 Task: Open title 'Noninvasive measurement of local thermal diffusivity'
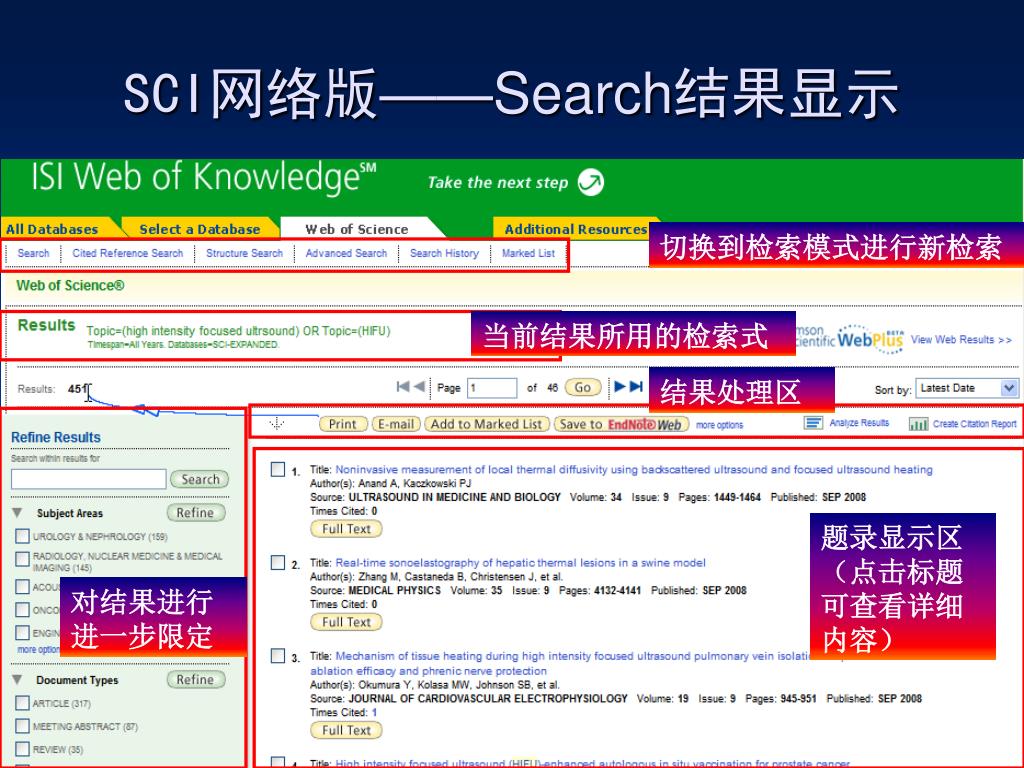(634, 470)
